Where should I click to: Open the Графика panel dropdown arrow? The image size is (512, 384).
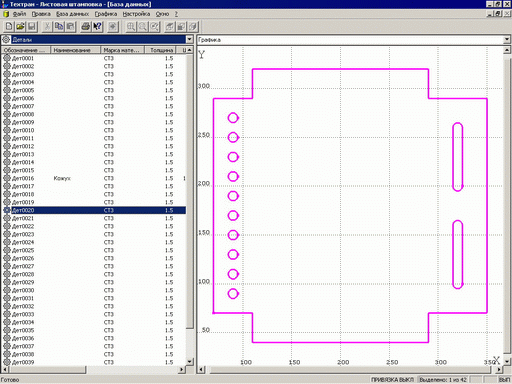(x=507, y=40)
